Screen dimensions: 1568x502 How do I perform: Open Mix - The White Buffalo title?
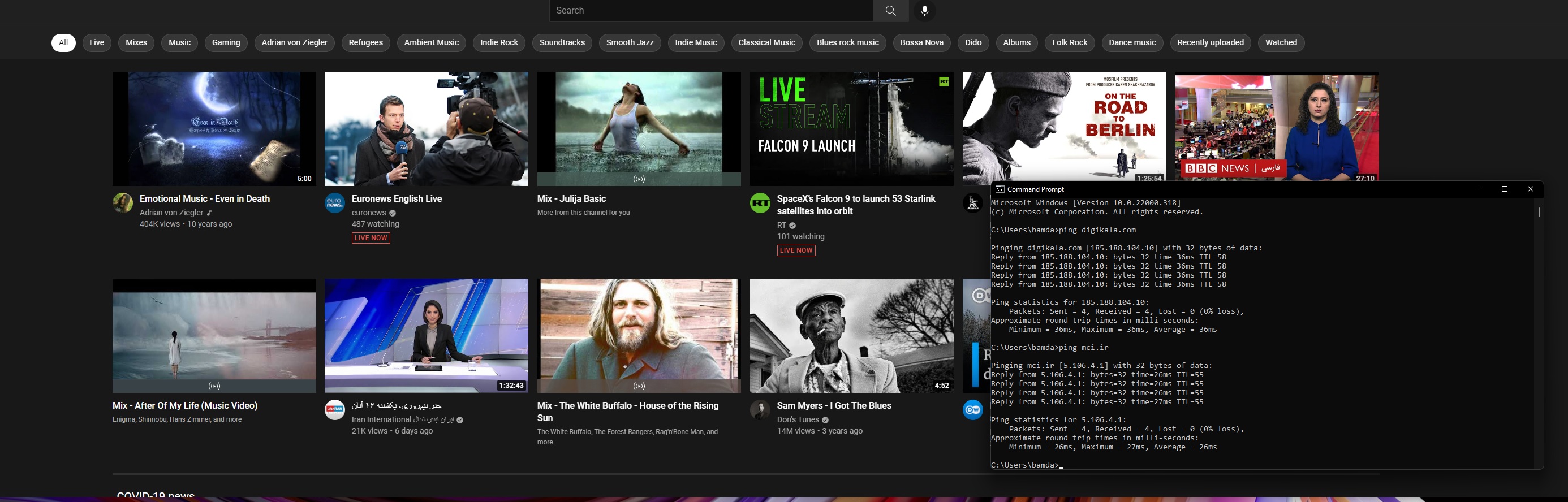tap(628, 412)
